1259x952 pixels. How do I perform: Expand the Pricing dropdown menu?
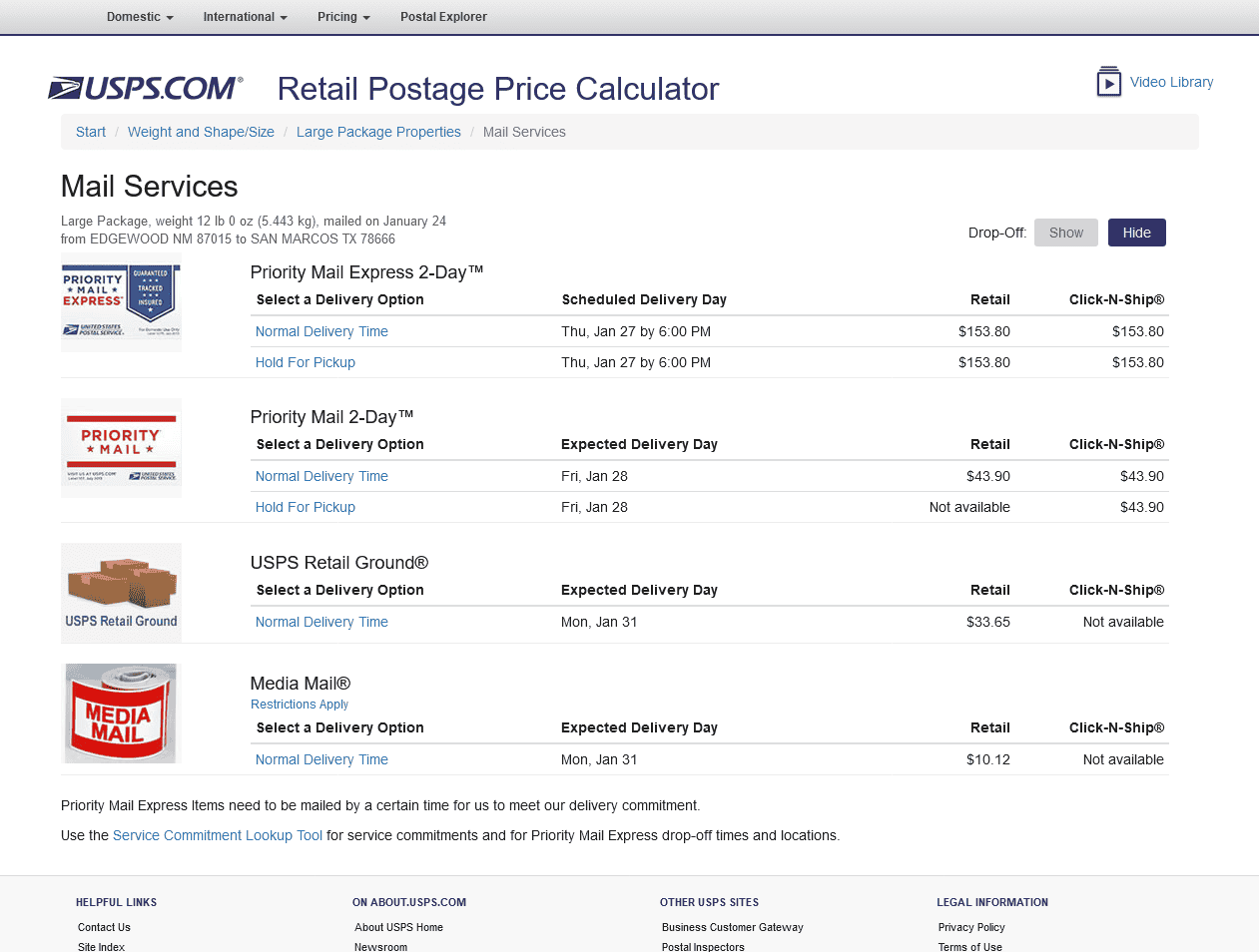tap(343, 17)
